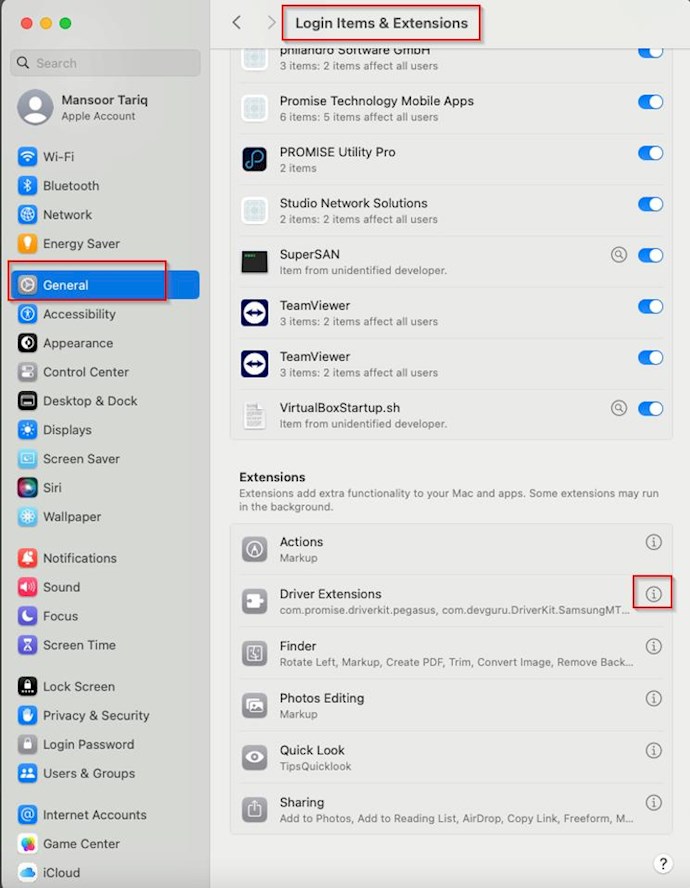Open Focus settings
The width and height of the screenshot is (690, 888).
pos(48,615)
